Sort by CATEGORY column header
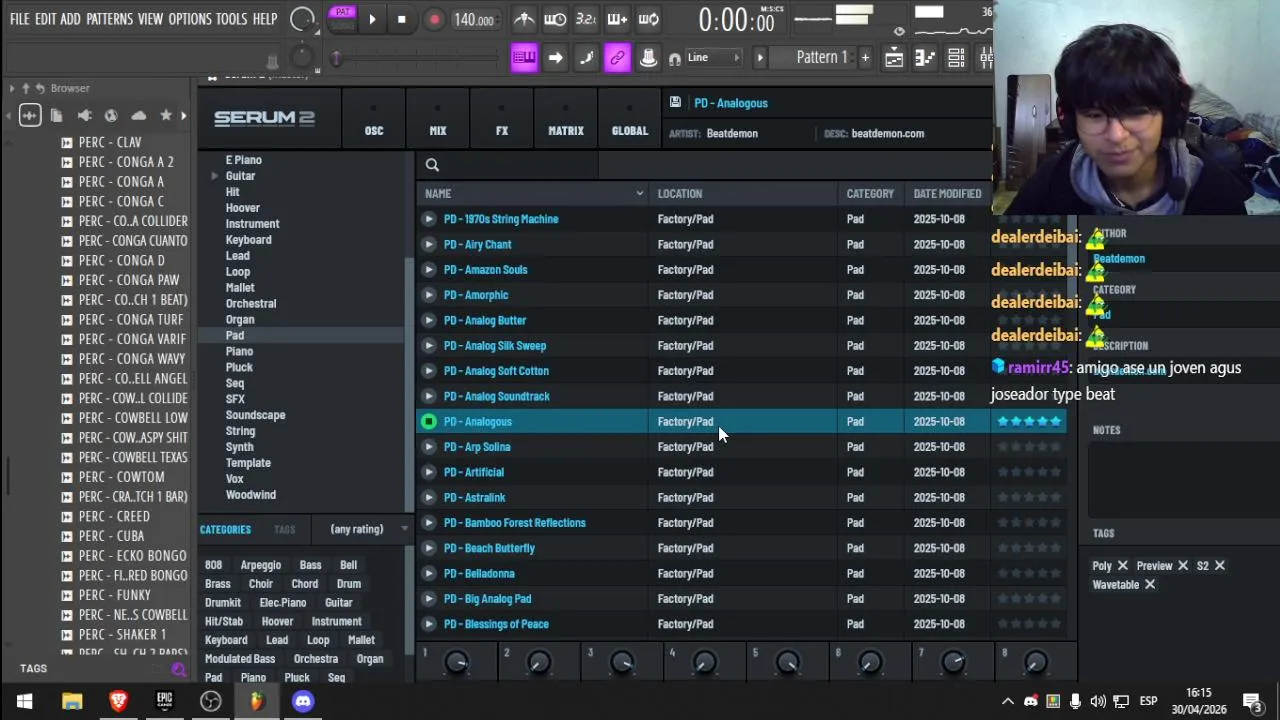The width and height of the screenshot is (1280, 720). pyautogui.click(x=870, y=193)
